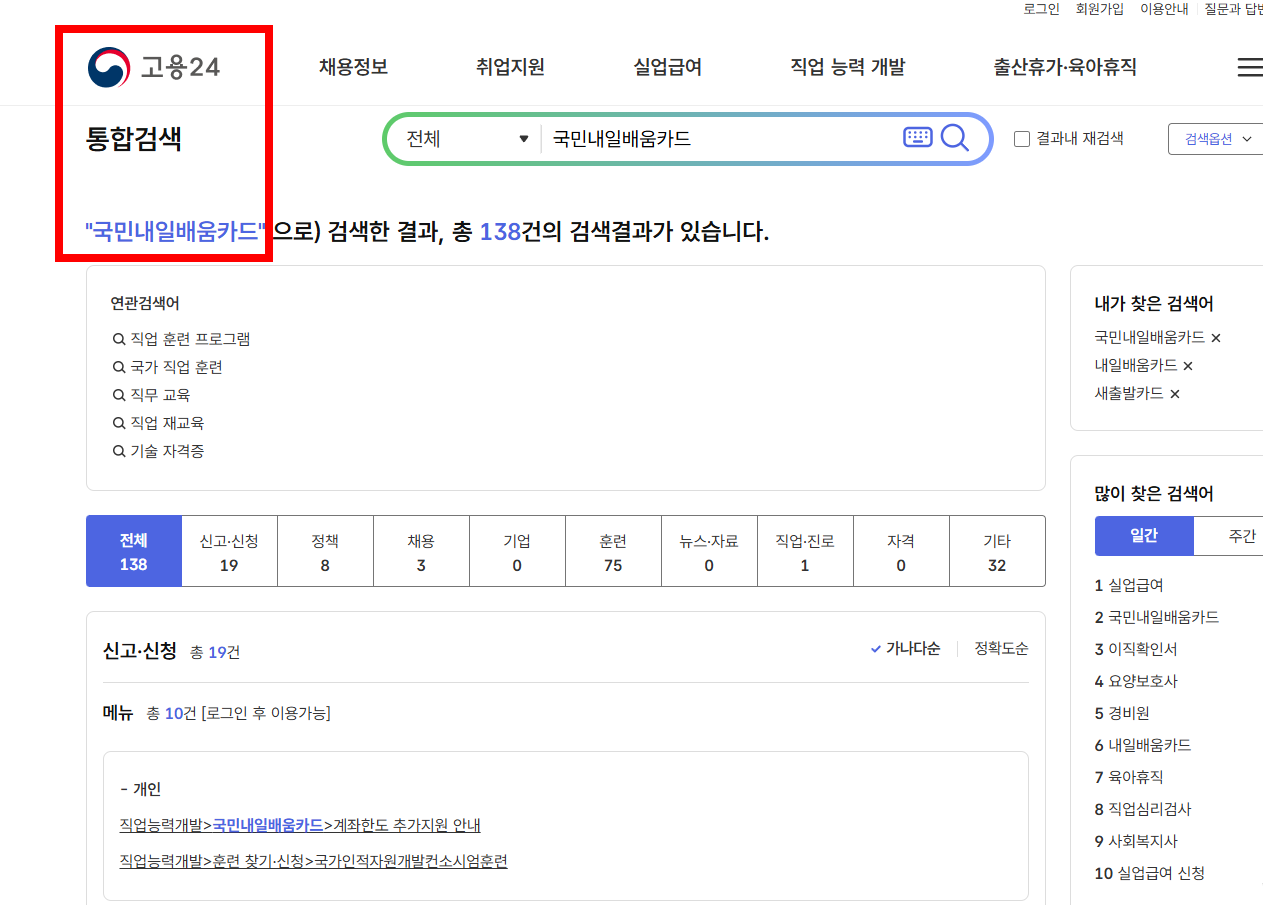Screen dimensions: 1263x905
Task: Click the 이용안내 link
Action: click(x=1164, y=9)
